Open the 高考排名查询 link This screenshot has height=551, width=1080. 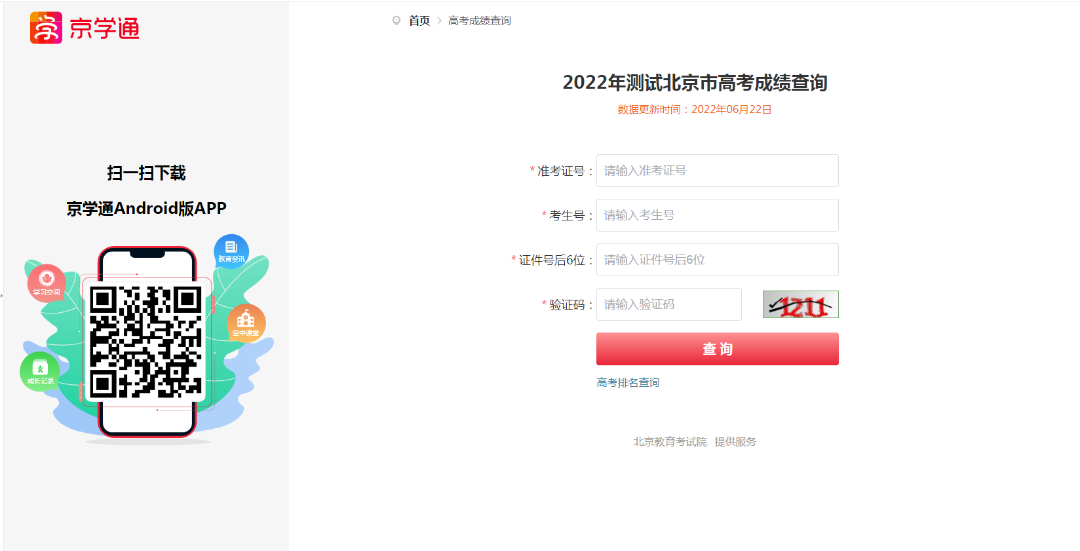tap(628, 383)
